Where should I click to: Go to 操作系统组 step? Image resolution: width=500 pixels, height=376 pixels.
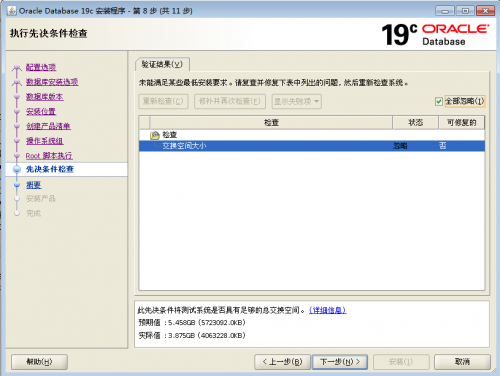pos(45,141)
